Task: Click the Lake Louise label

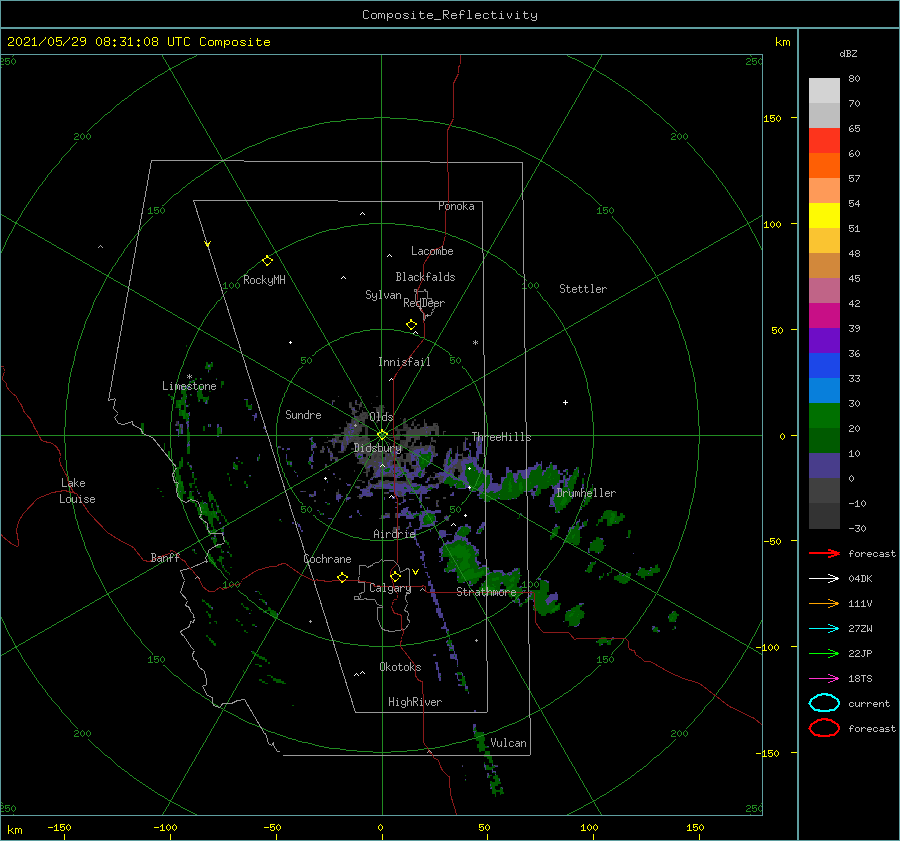Action: tap(77, 491)
